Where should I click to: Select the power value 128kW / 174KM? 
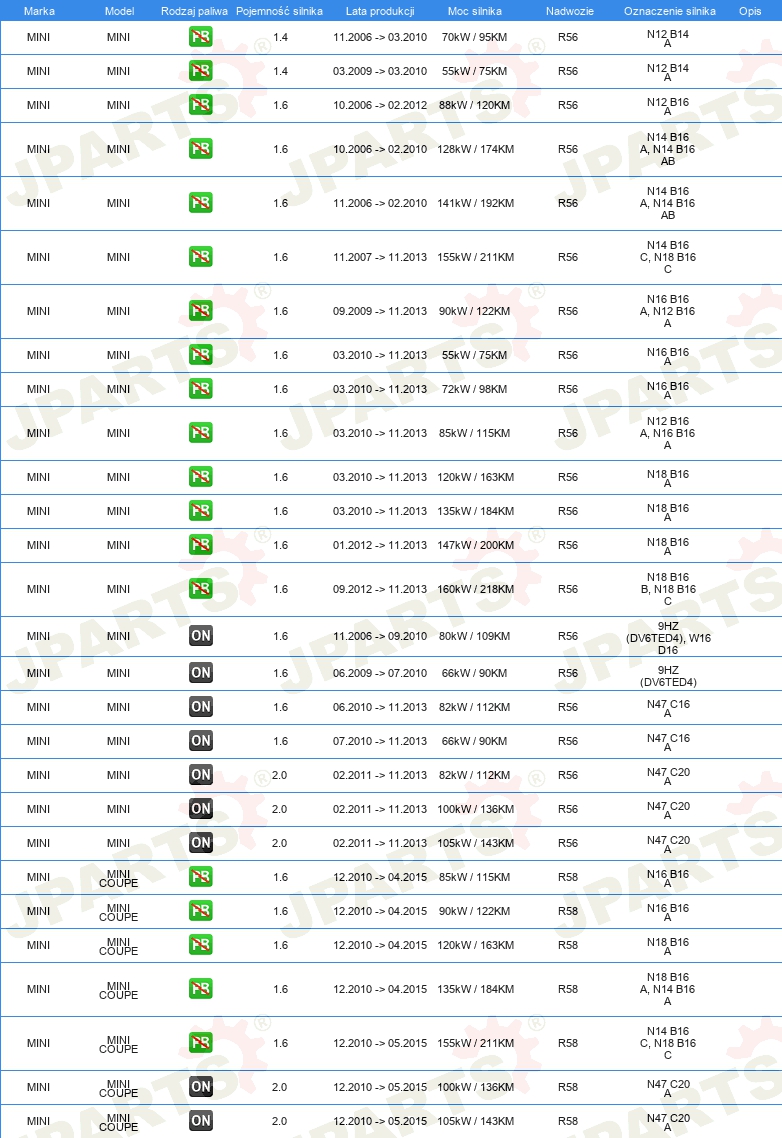point(476,149)
